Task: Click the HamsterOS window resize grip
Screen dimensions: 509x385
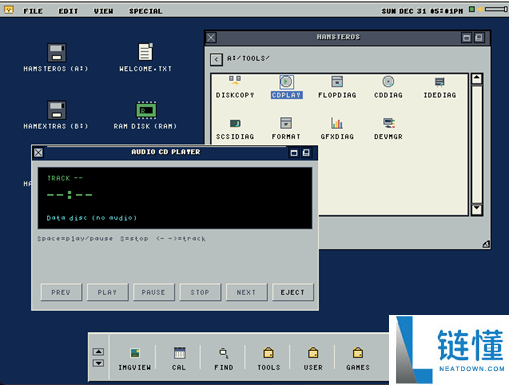Action: coord(486,244)
